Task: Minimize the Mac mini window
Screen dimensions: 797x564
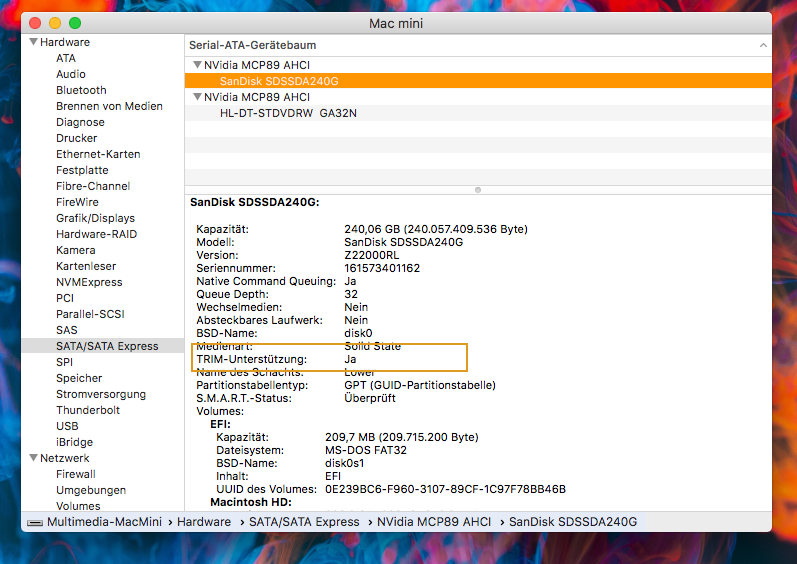Action: 55,23
